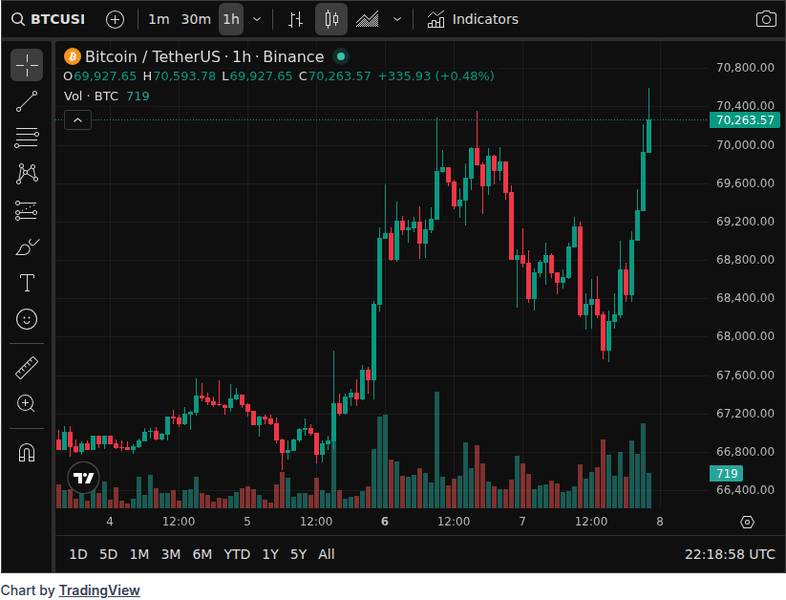Collapse the indicator legend with chevron
Screen dimensions: 786x600
click(78, 120)
